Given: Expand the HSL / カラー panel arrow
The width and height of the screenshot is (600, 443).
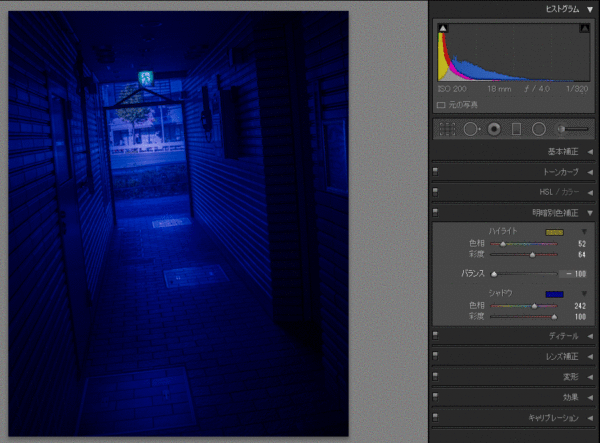Looking at the screenshot, I should (590, 192).
